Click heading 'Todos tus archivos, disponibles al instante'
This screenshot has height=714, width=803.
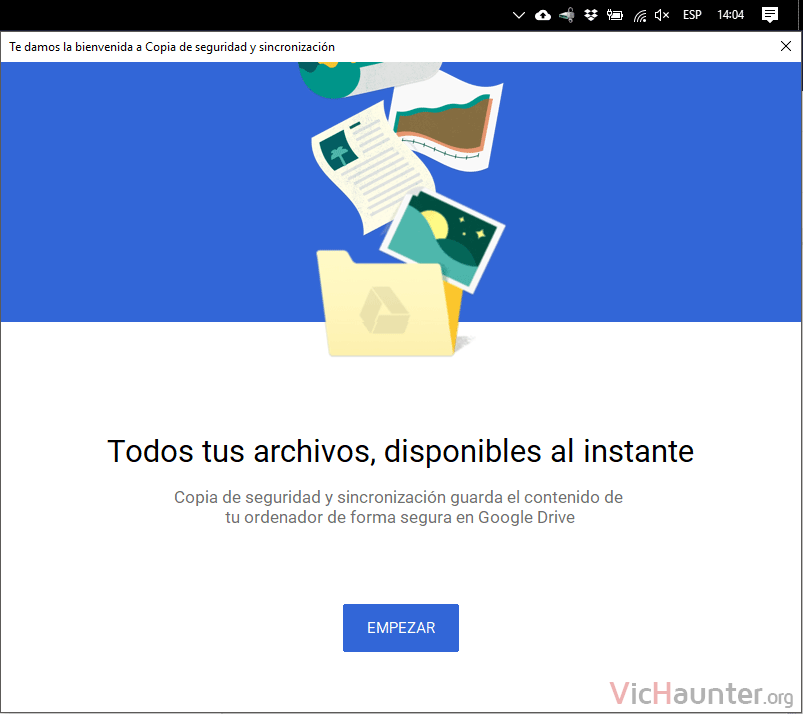(400, 451)
